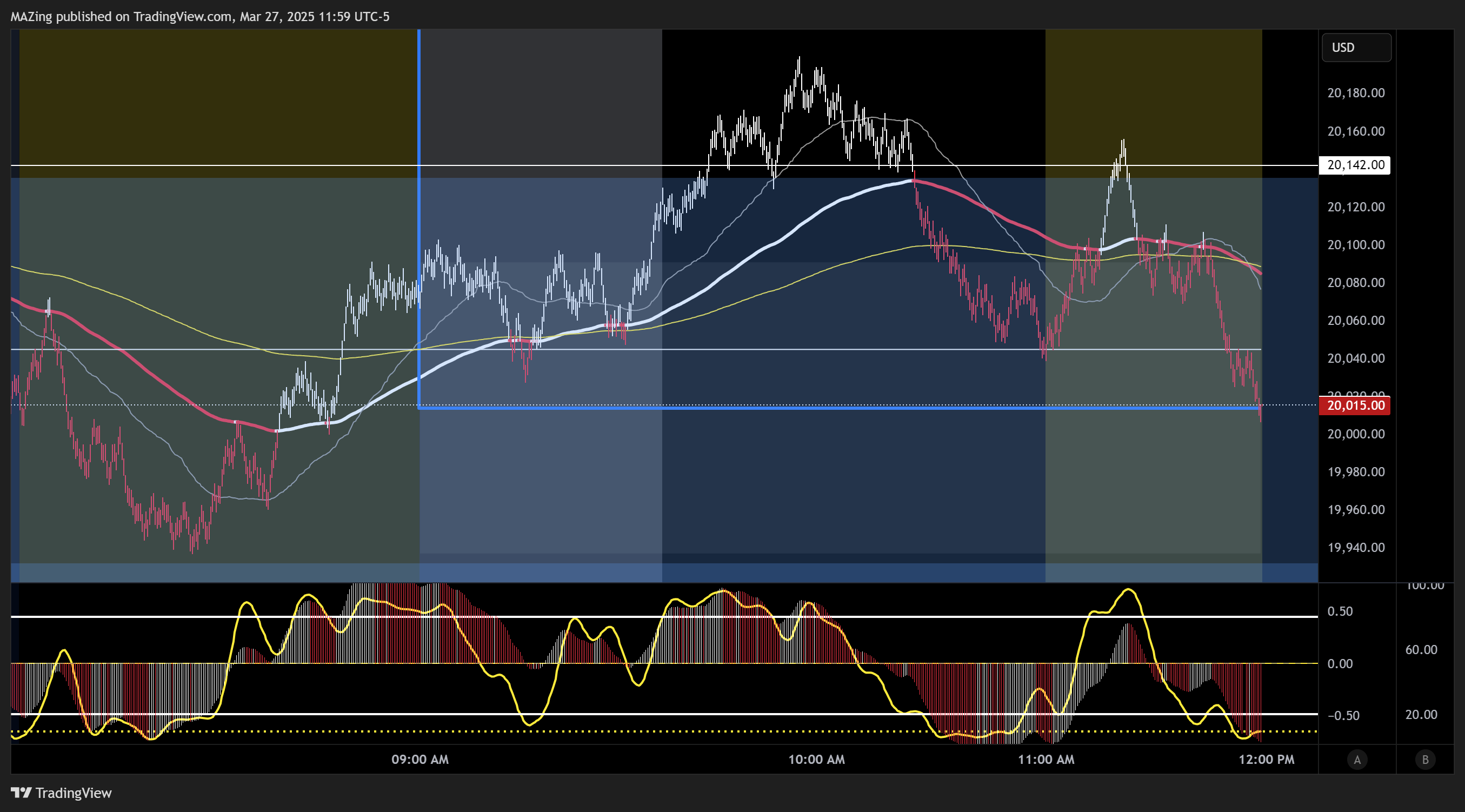Image resolution: width=1465 pixels, height=812 pixels.
Task: Click the 20.00 secondary scale value
Action: [x=1421, y=715]
